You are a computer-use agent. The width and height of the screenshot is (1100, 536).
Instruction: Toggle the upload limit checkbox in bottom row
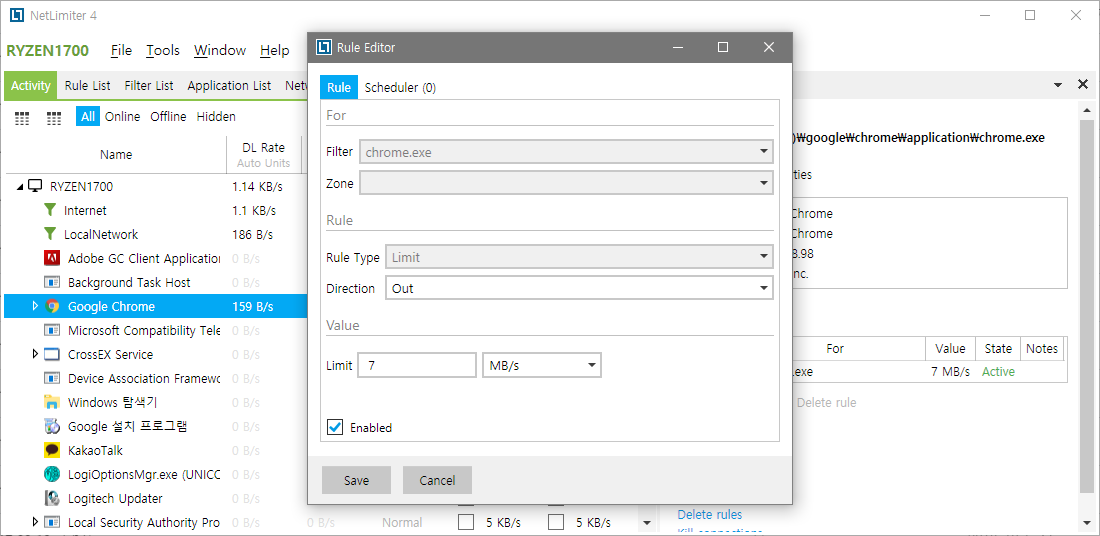click(x=556, y=522)
